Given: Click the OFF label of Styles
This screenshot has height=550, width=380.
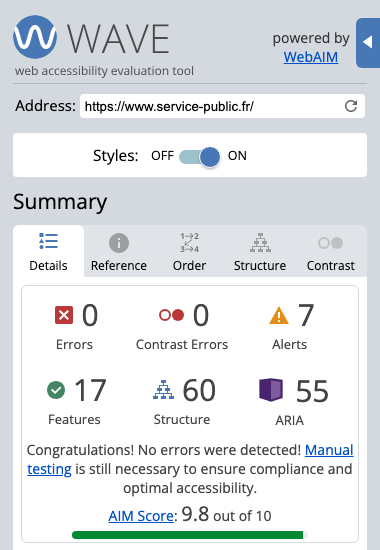Looking at the screenshot, I should point(162,156).
